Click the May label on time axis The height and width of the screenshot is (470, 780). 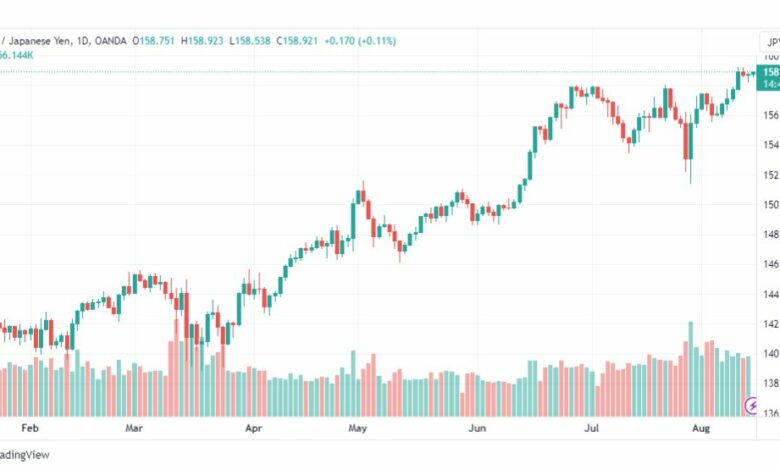(357, 428)
